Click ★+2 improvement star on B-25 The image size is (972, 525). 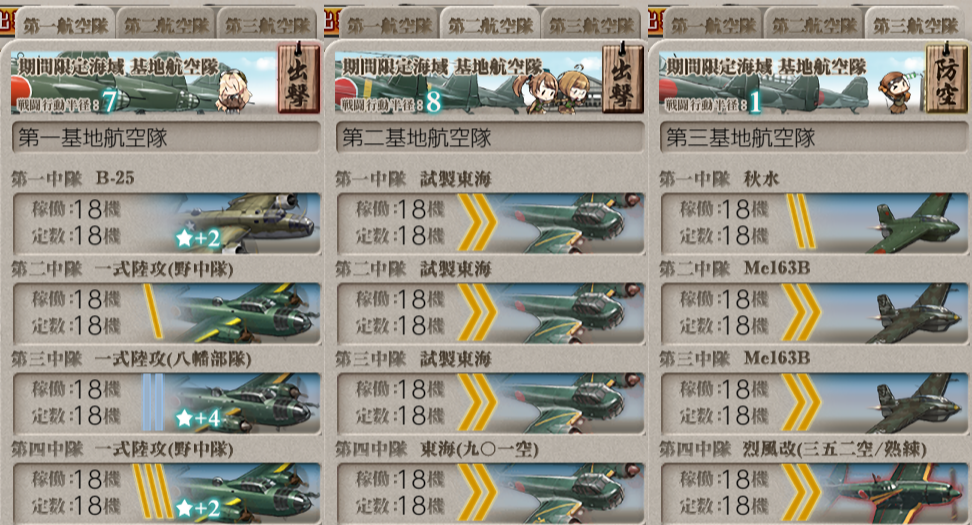point(198,238)
